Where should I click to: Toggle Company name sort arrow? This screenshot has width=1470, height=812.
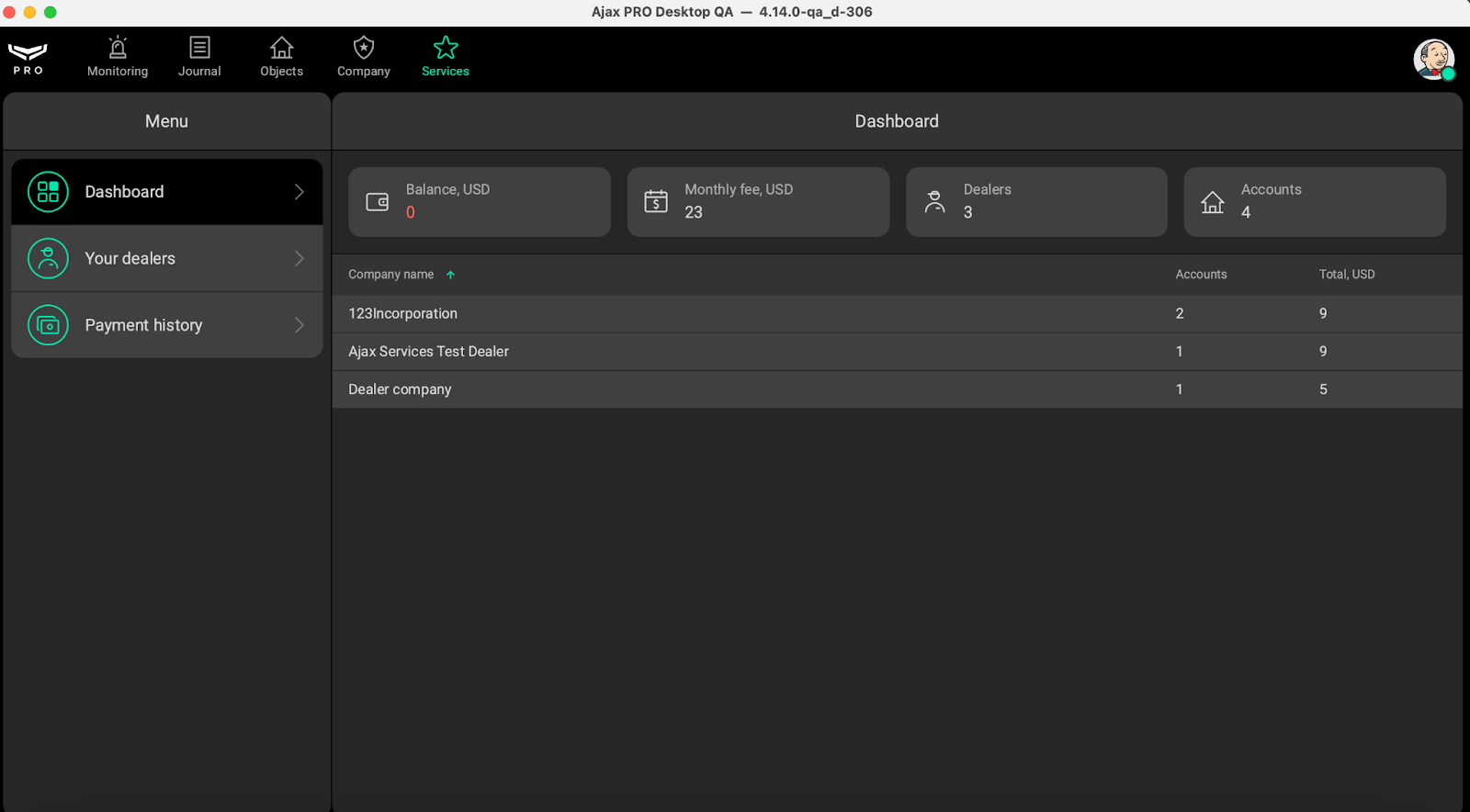450,275
